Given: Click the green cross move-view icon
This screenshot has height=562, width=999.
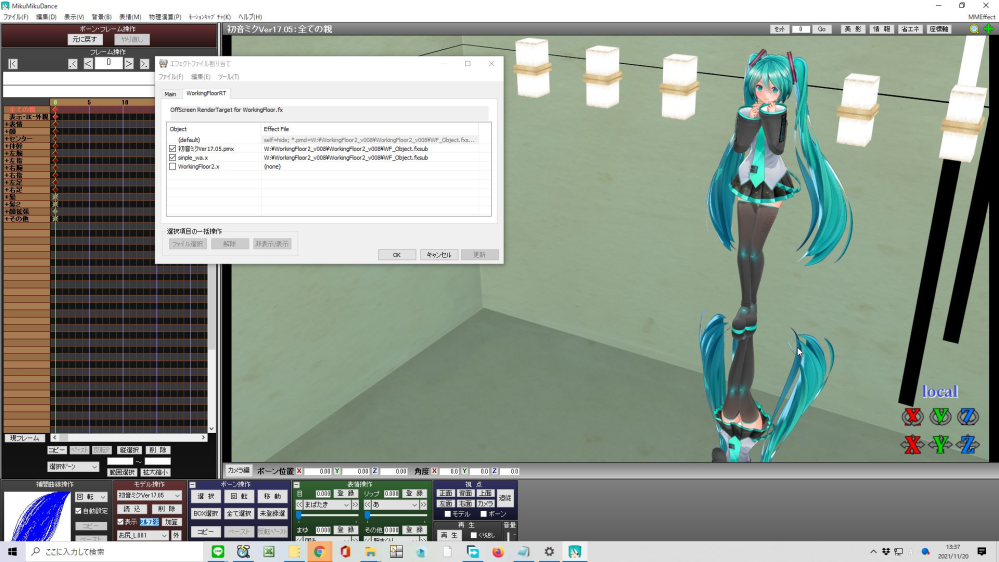Looking at the screenshot, I should tap(989, 29).
